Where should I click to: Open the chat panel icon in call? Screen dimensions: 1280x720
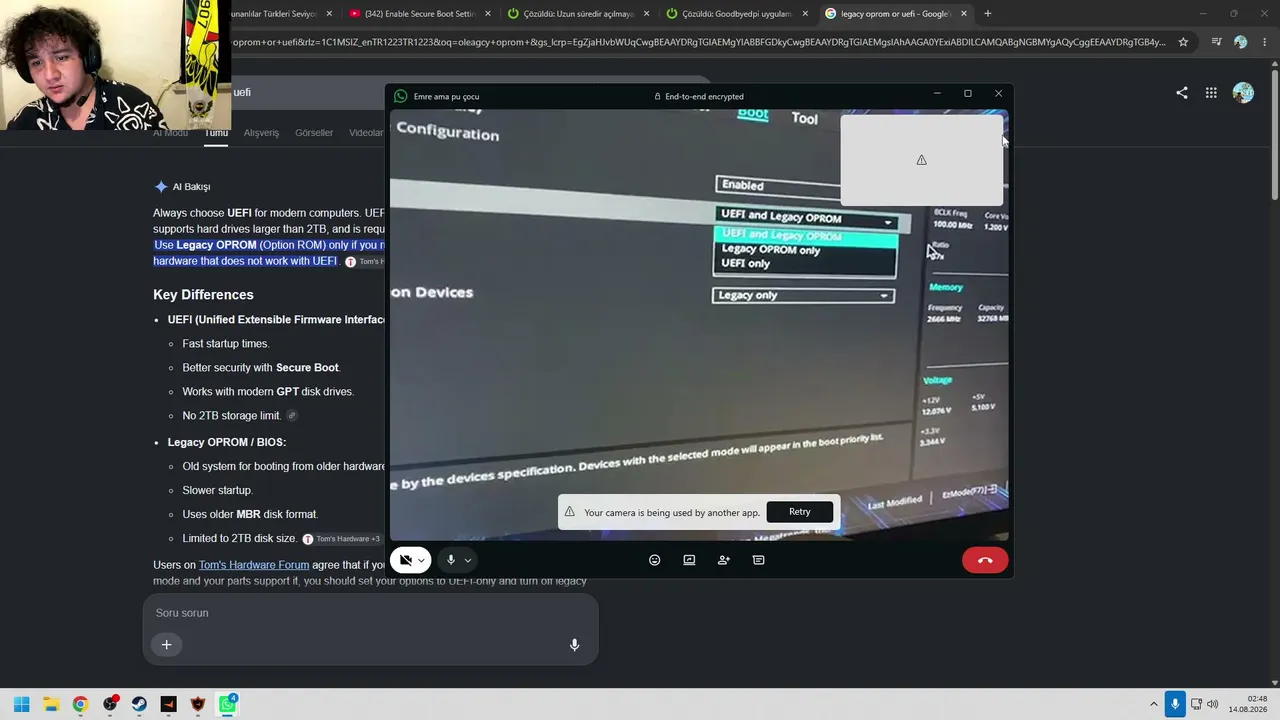click(759, 560)
